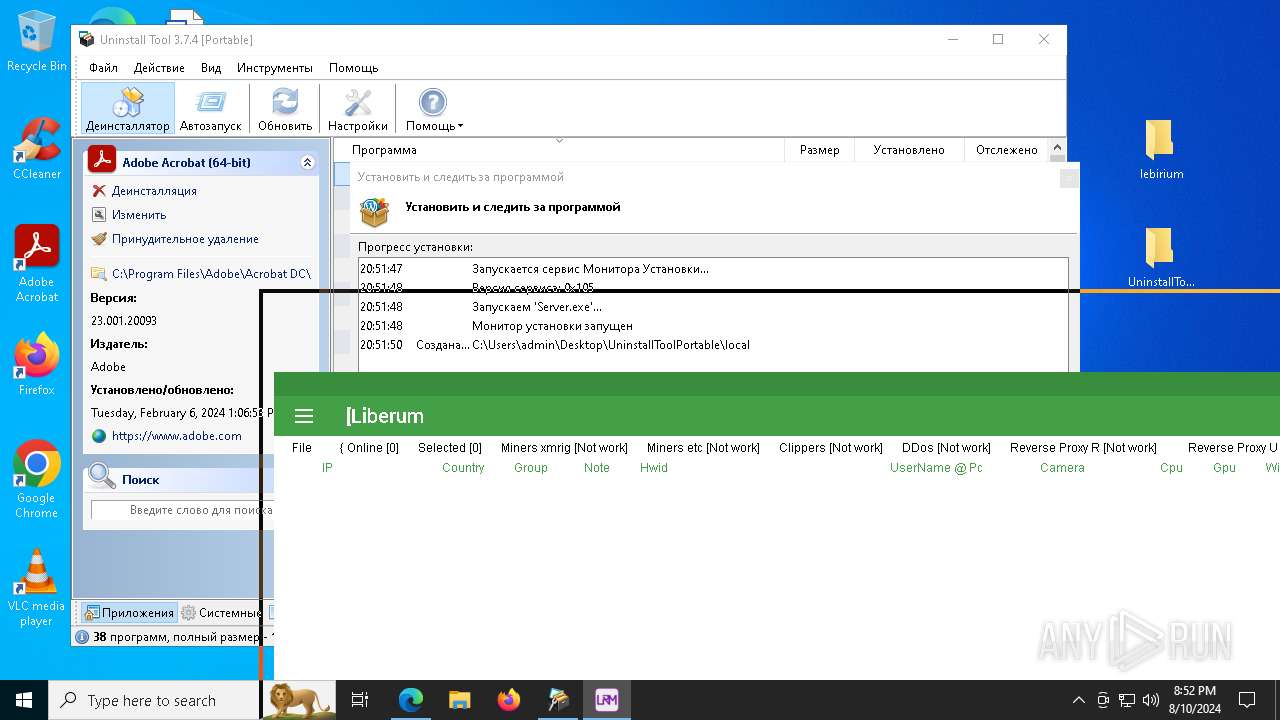Image resolution: width=1280 pixels, height=720 pixels.
Task: Open the Liberum hamburger menu
Action: 305,416
